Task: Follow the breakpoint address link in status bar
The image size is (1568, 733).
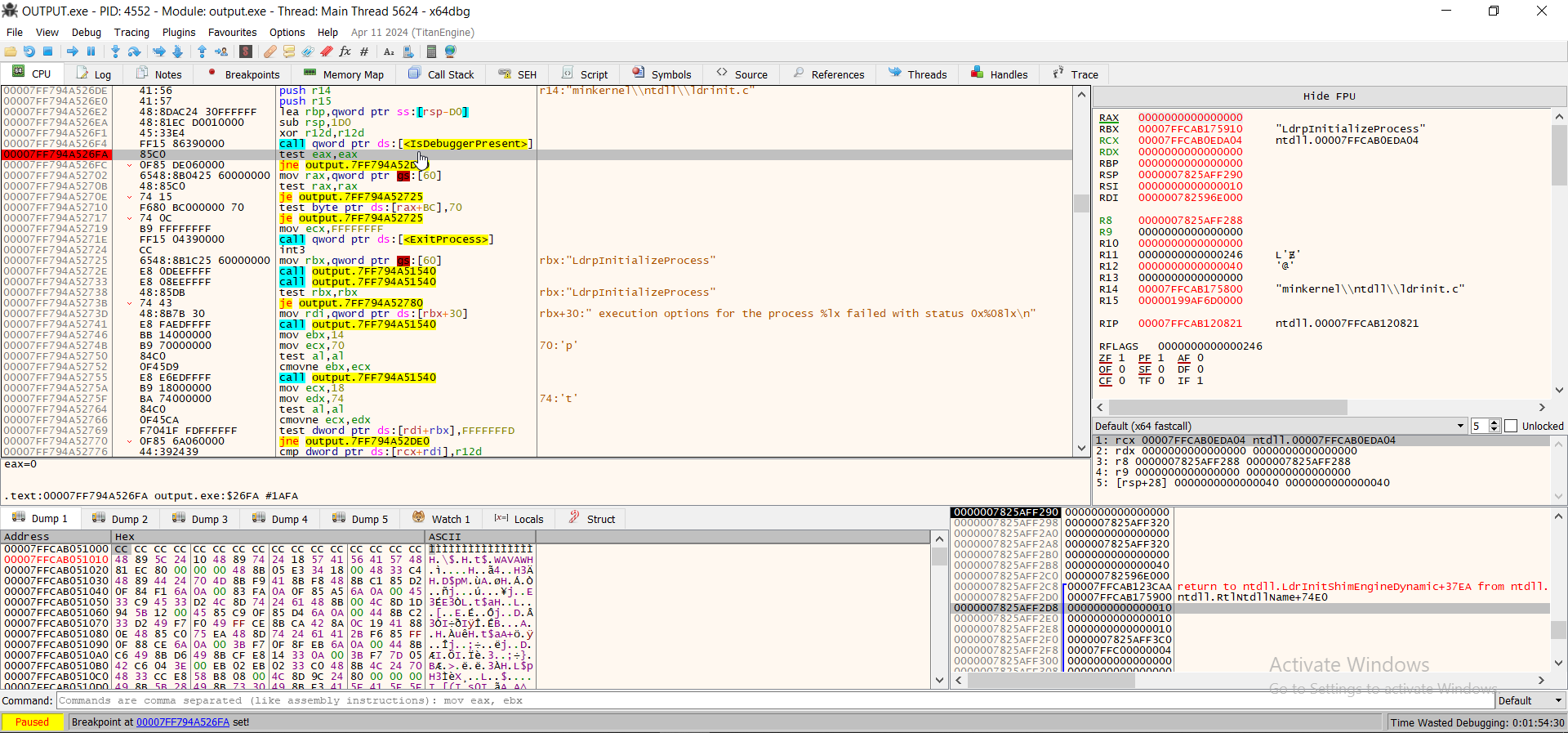Action: point(182,722)
